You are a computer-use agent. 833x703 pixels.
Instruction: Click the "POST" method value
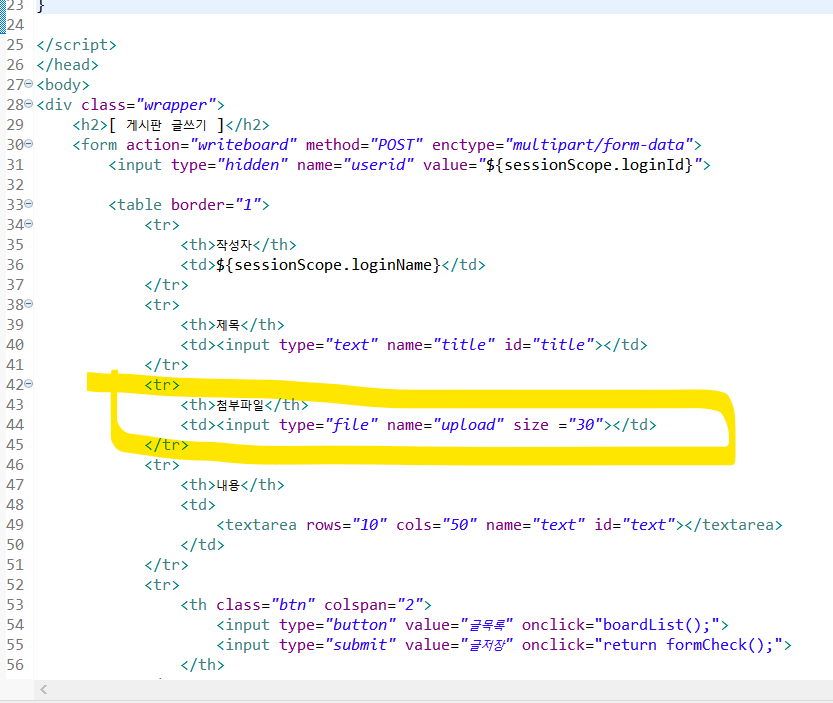coord(396,145)
